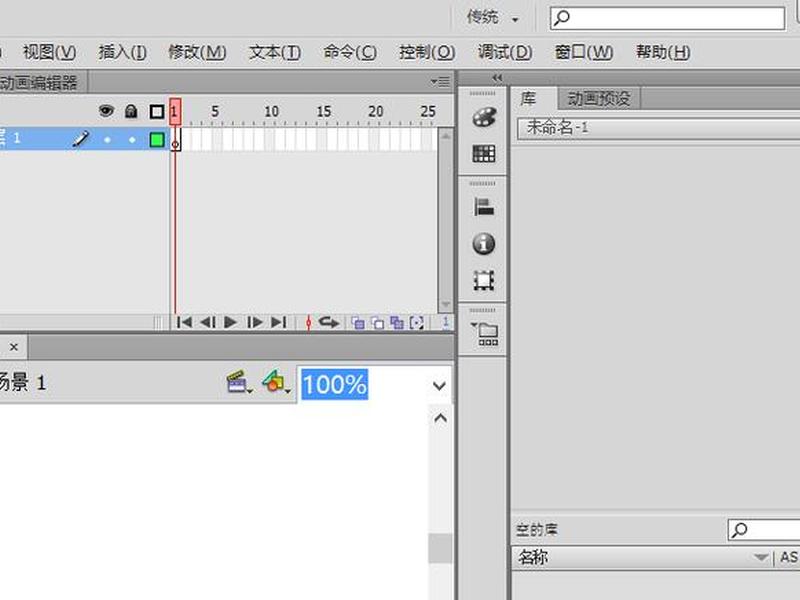Open the 传统 workspace dropdown
The height and width of the screenshot is (600, 800).
492,18
